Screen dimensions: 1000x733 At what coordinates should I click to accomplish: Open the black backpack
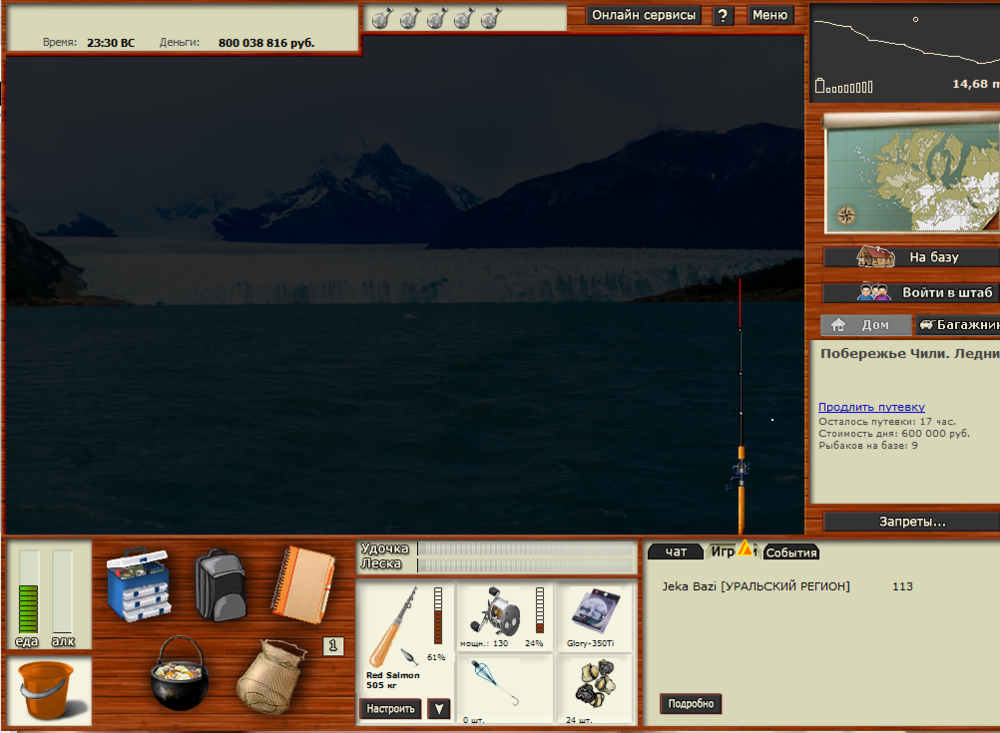[220, 584]
